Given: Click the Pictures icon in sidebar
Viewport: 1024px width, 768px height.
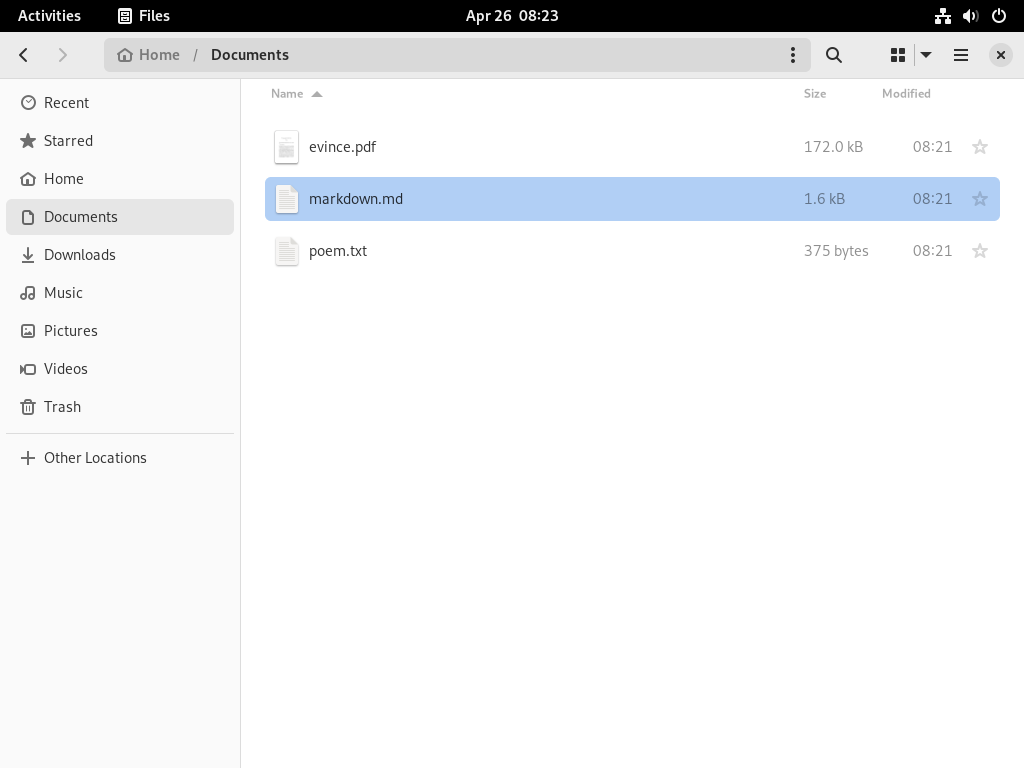Looking at the screenshot, I should [28, 330].
